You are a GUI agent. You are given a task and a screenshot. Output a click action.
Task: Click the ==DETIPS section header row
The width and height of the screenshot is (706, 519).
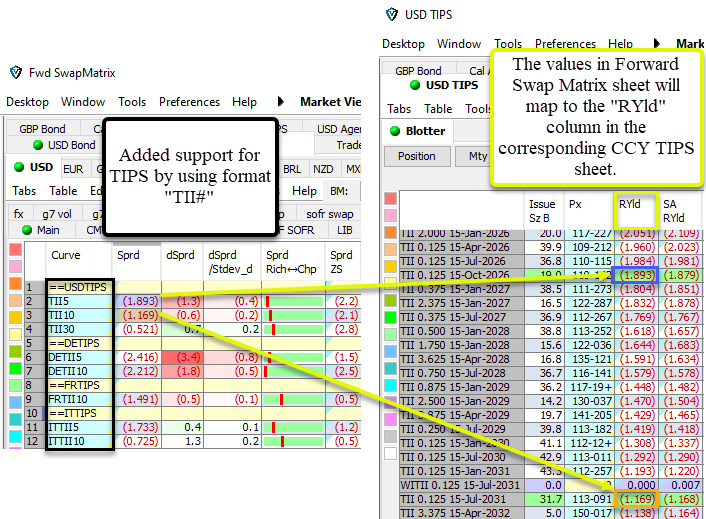[x=80, y=343]
